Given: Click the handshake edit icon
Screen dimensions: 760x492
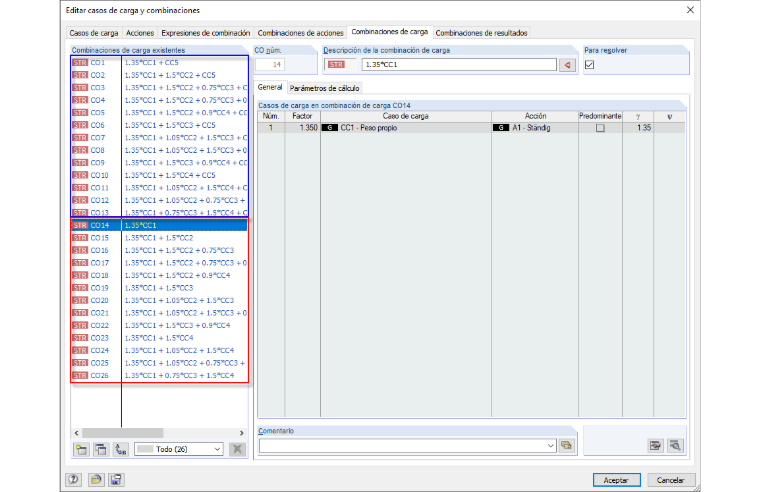Looking at the screenshot, I should tap(655, 445).
